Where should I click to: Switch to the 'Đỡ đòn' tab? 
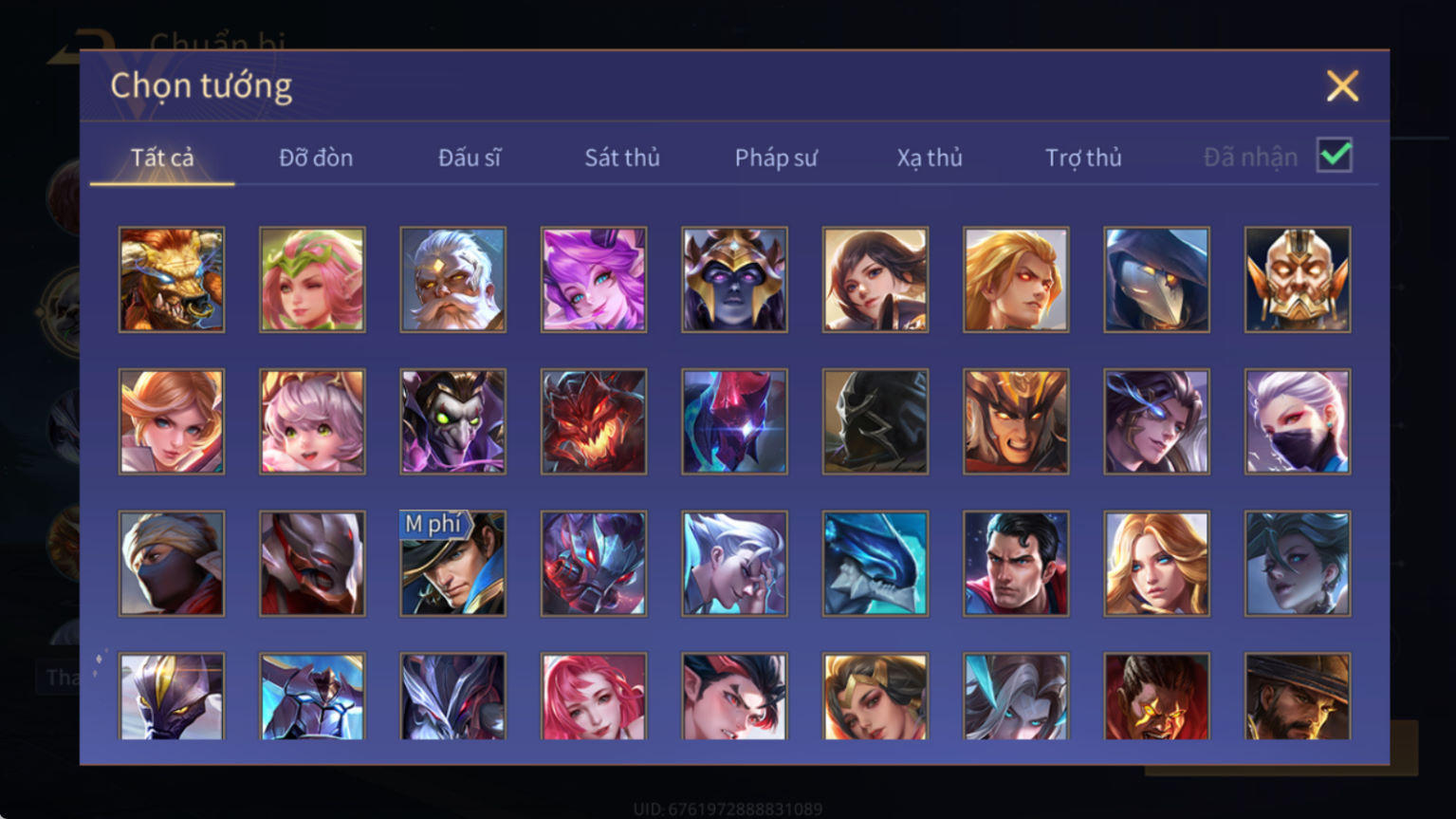click(x=316, y=158)
